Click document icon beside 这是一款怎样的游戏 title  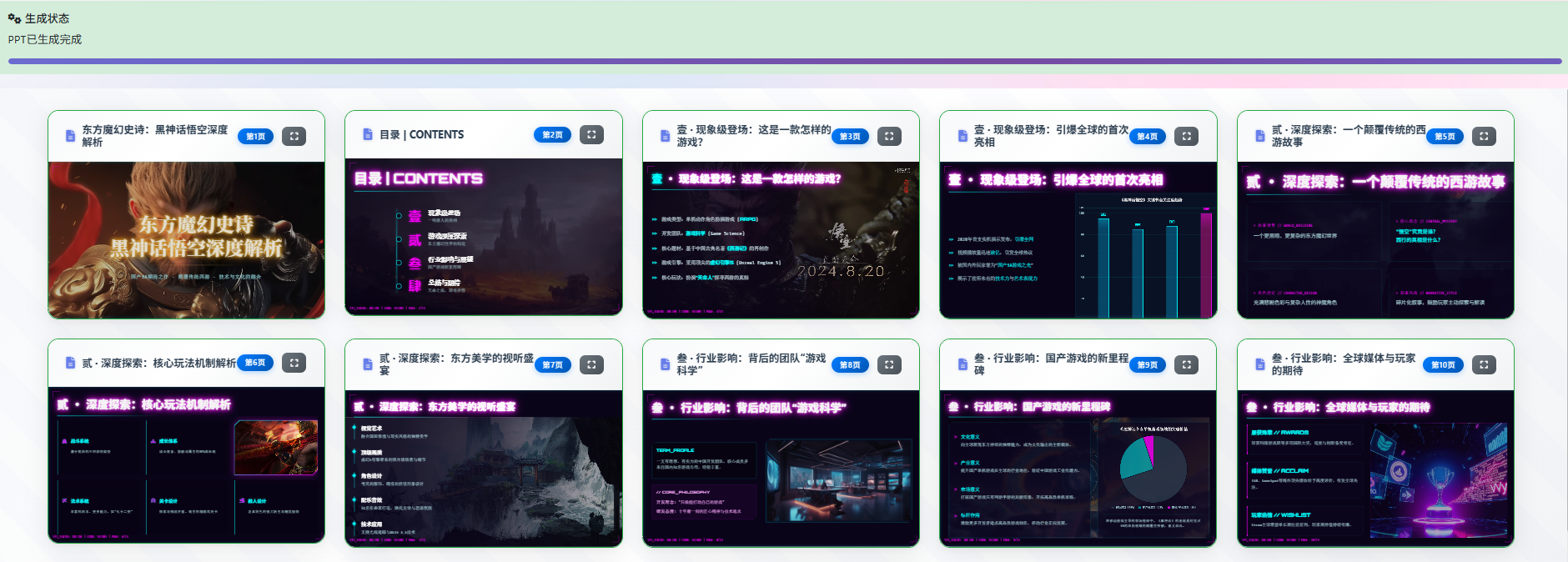tap(665, 136)
